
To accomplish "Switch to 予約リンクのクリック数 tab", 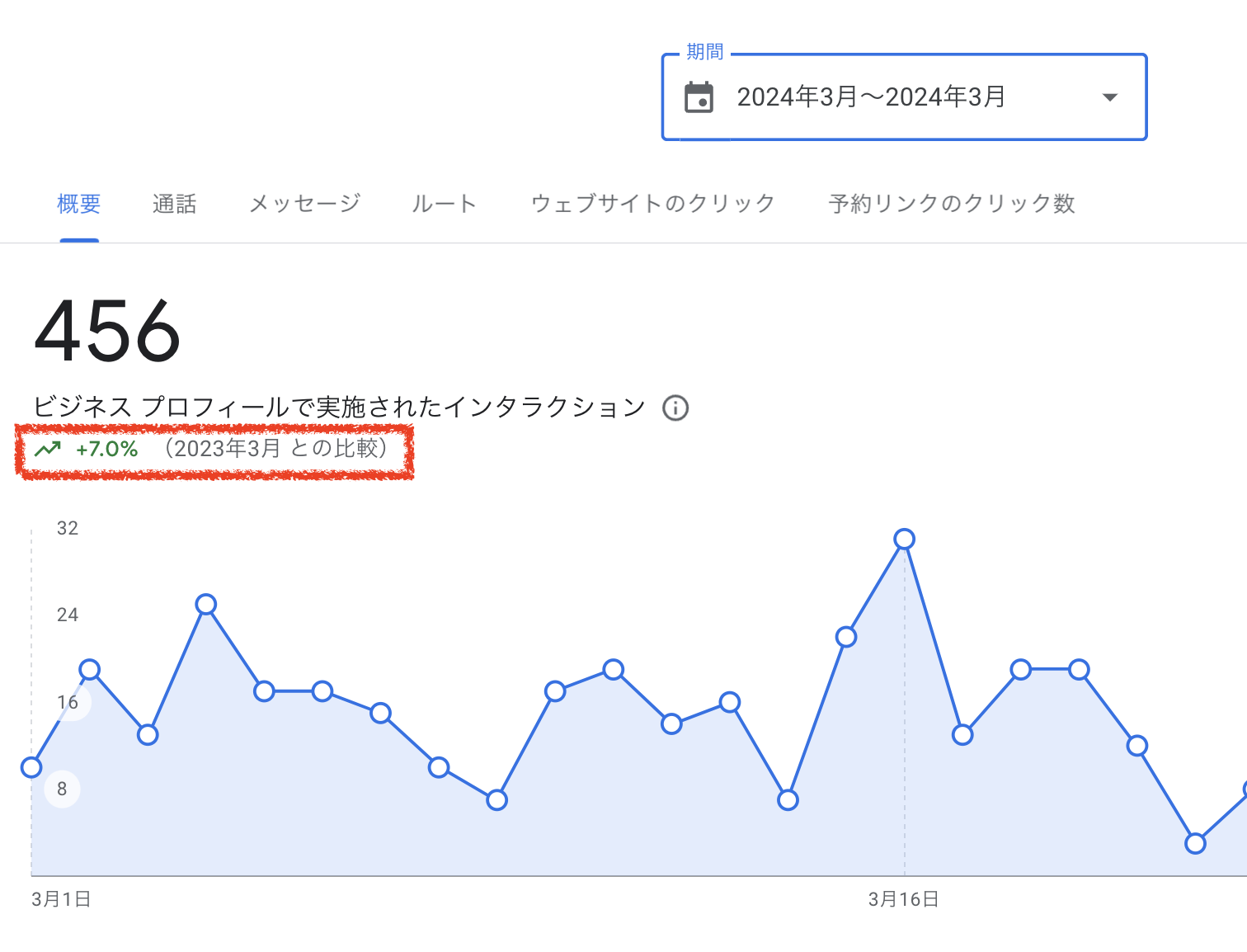I will coord(952,204).
